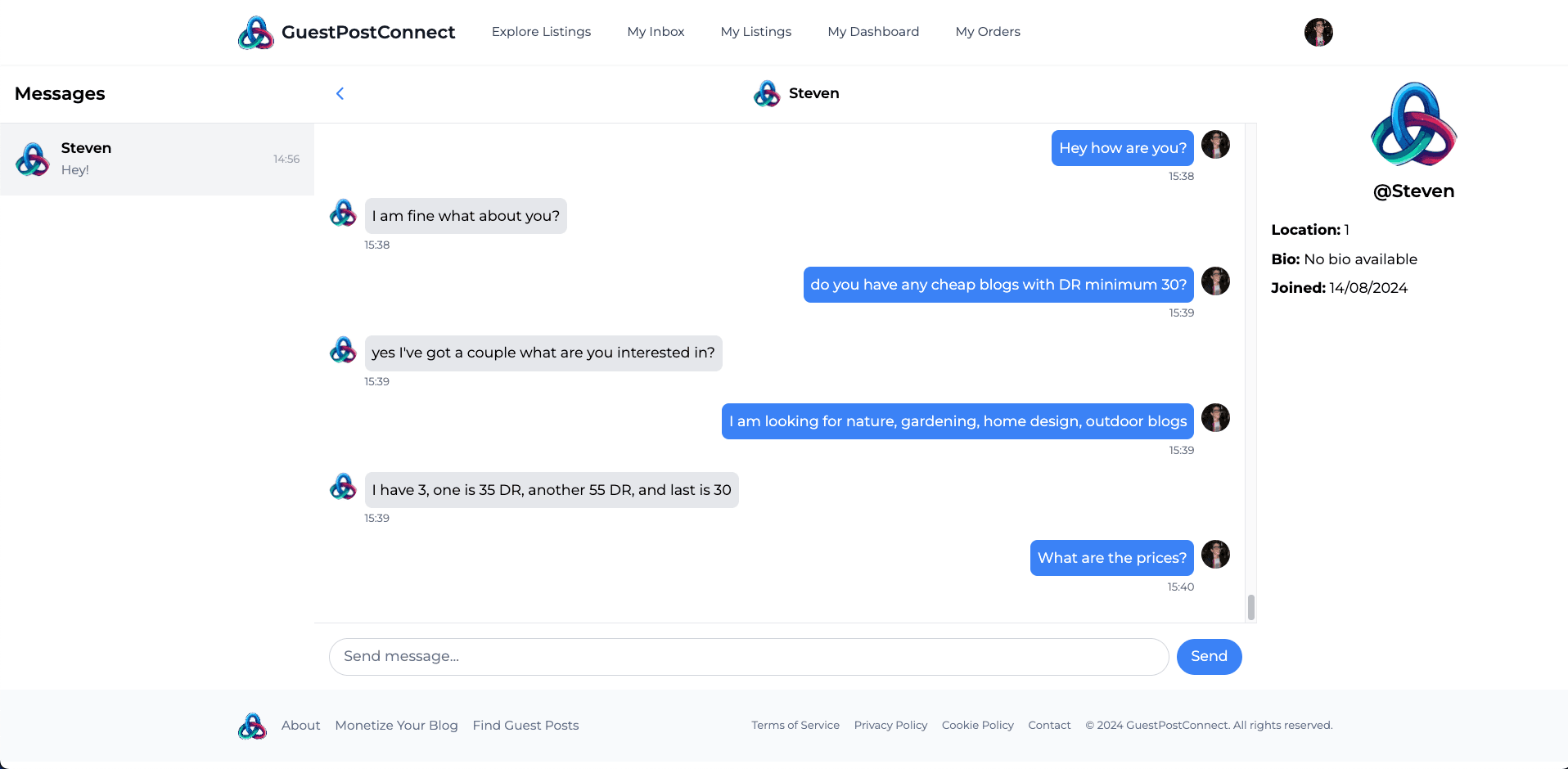Click your avatar beside "What are the prices?"
Image resolution: width=1568 pixels, height=769 pixels.
1215,555
